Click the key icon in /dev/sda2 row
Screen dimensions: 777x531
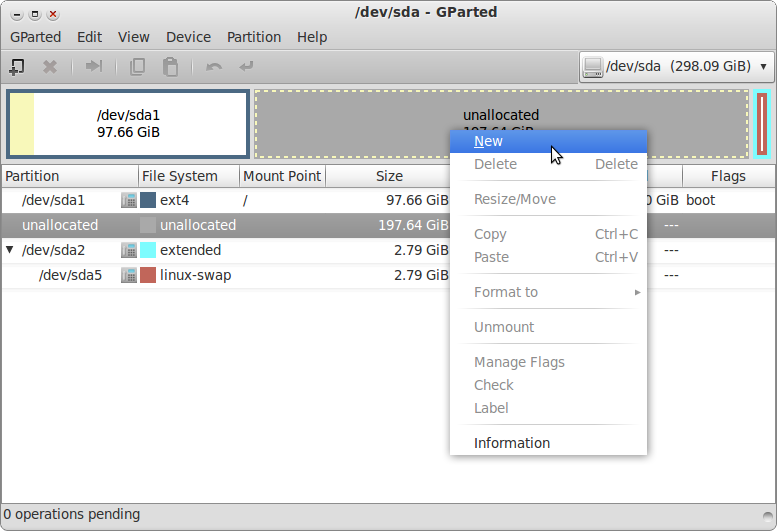pyautogui.click(x=129, y=250)
